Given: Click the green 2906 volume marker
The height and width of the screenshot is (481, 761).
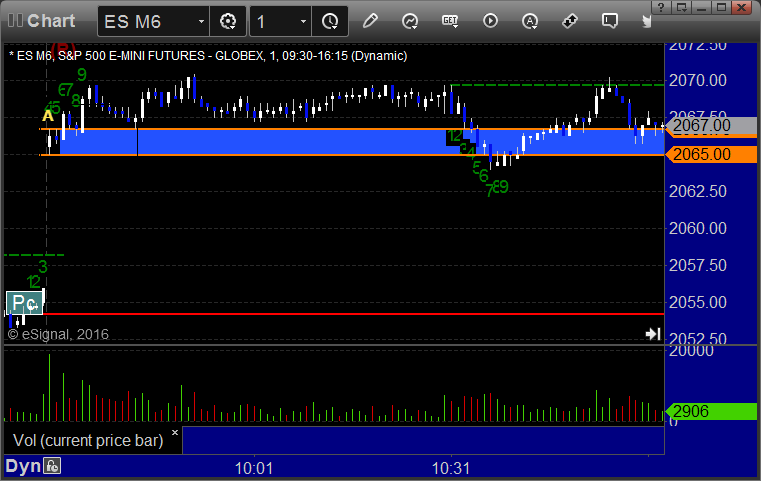Looking at the screenshot, I should point(711,411).
